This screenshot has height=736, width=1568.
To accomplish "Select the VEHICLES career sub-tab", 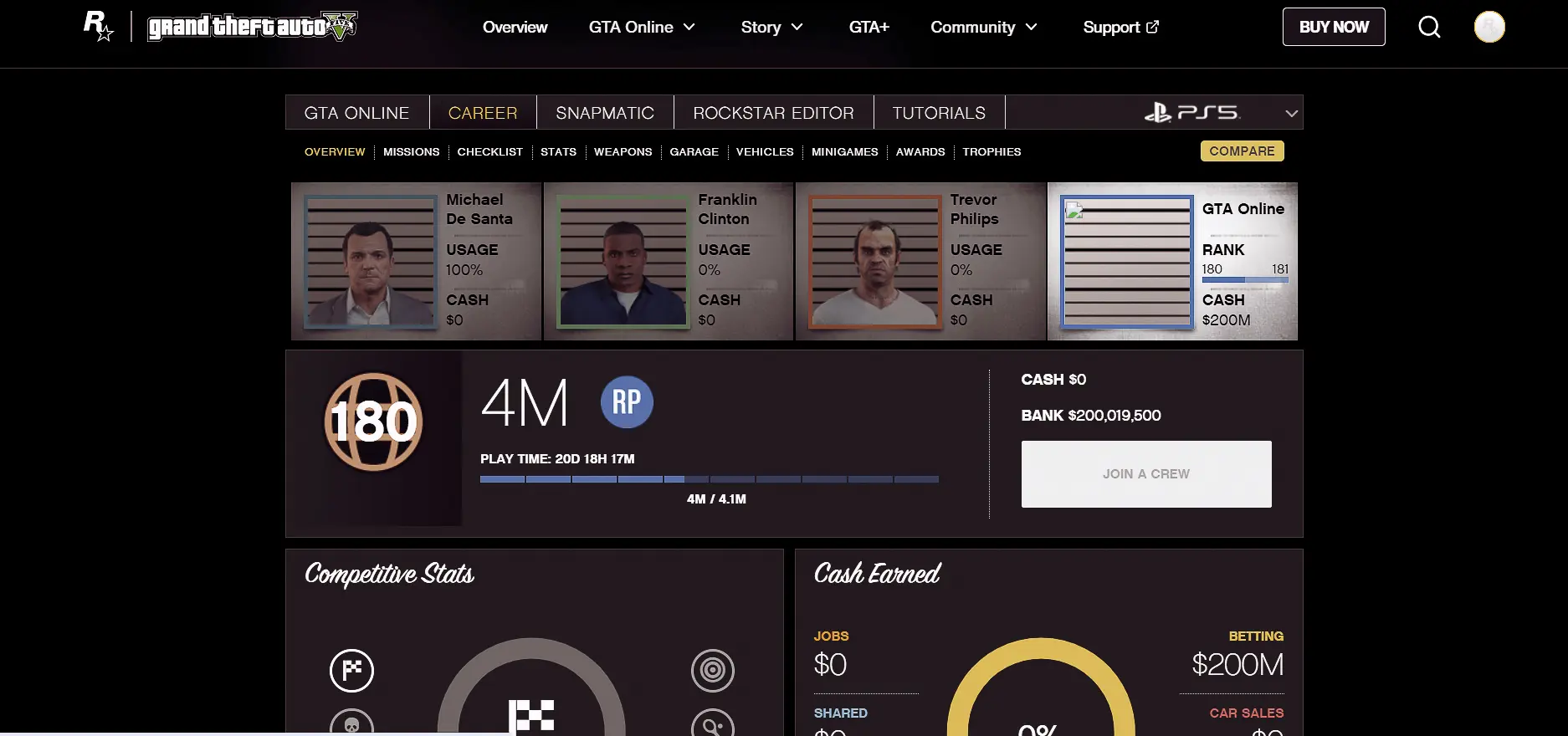I will point(765,151).
